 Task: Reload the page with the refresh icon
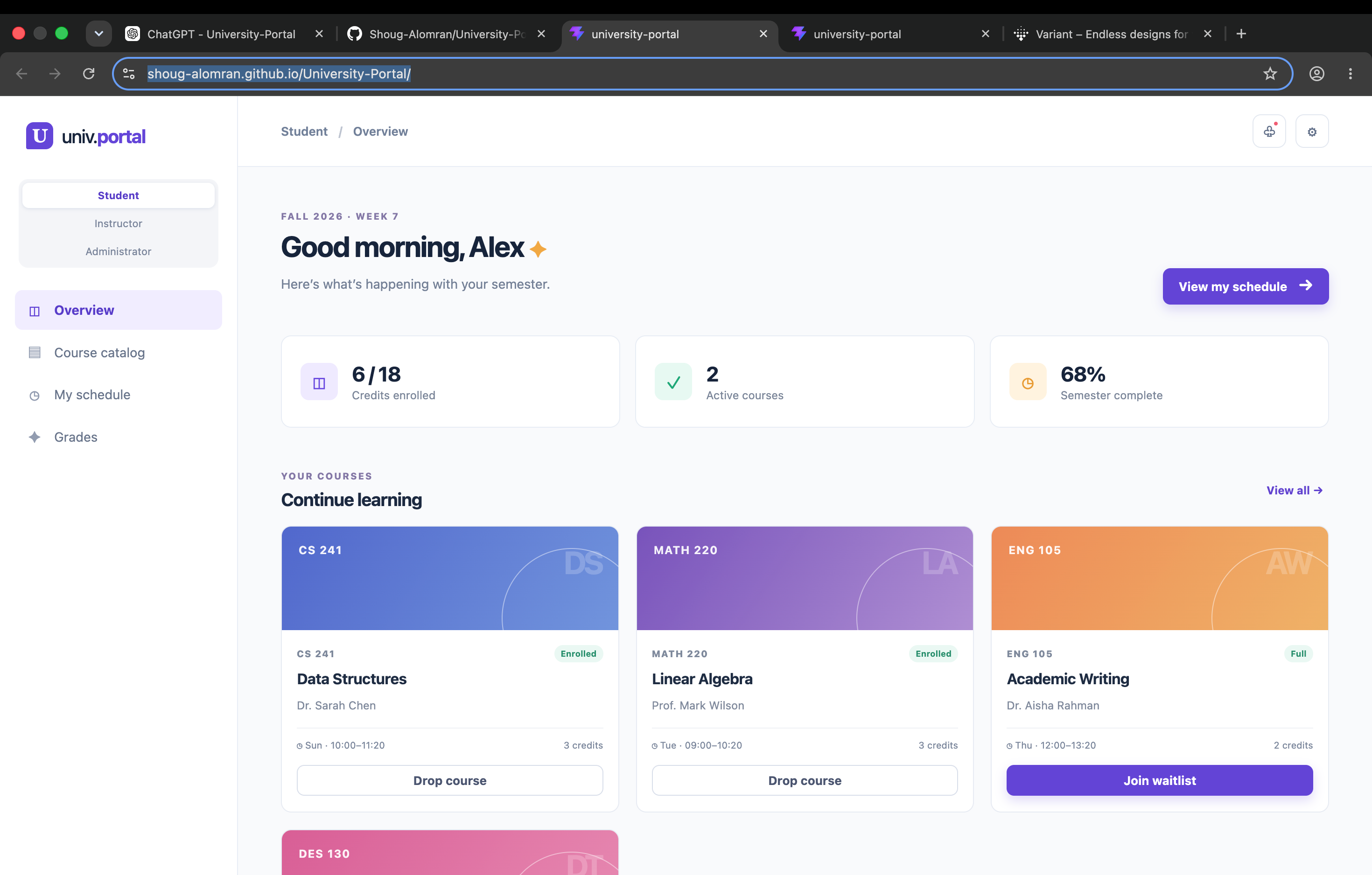[x=88, y=73]
